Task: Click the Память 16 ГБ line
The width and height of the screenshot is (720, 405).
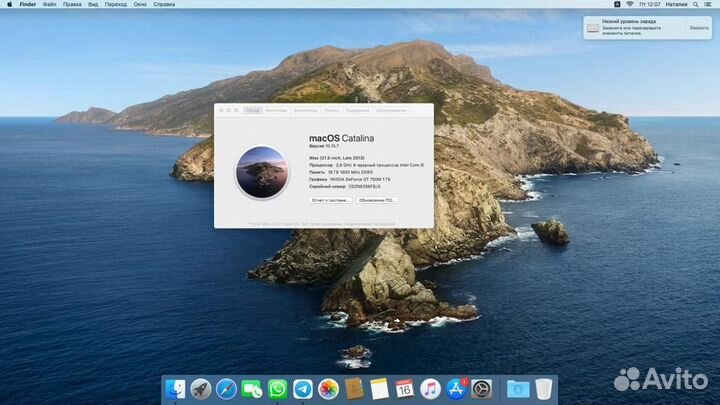Action: (341, 172)
